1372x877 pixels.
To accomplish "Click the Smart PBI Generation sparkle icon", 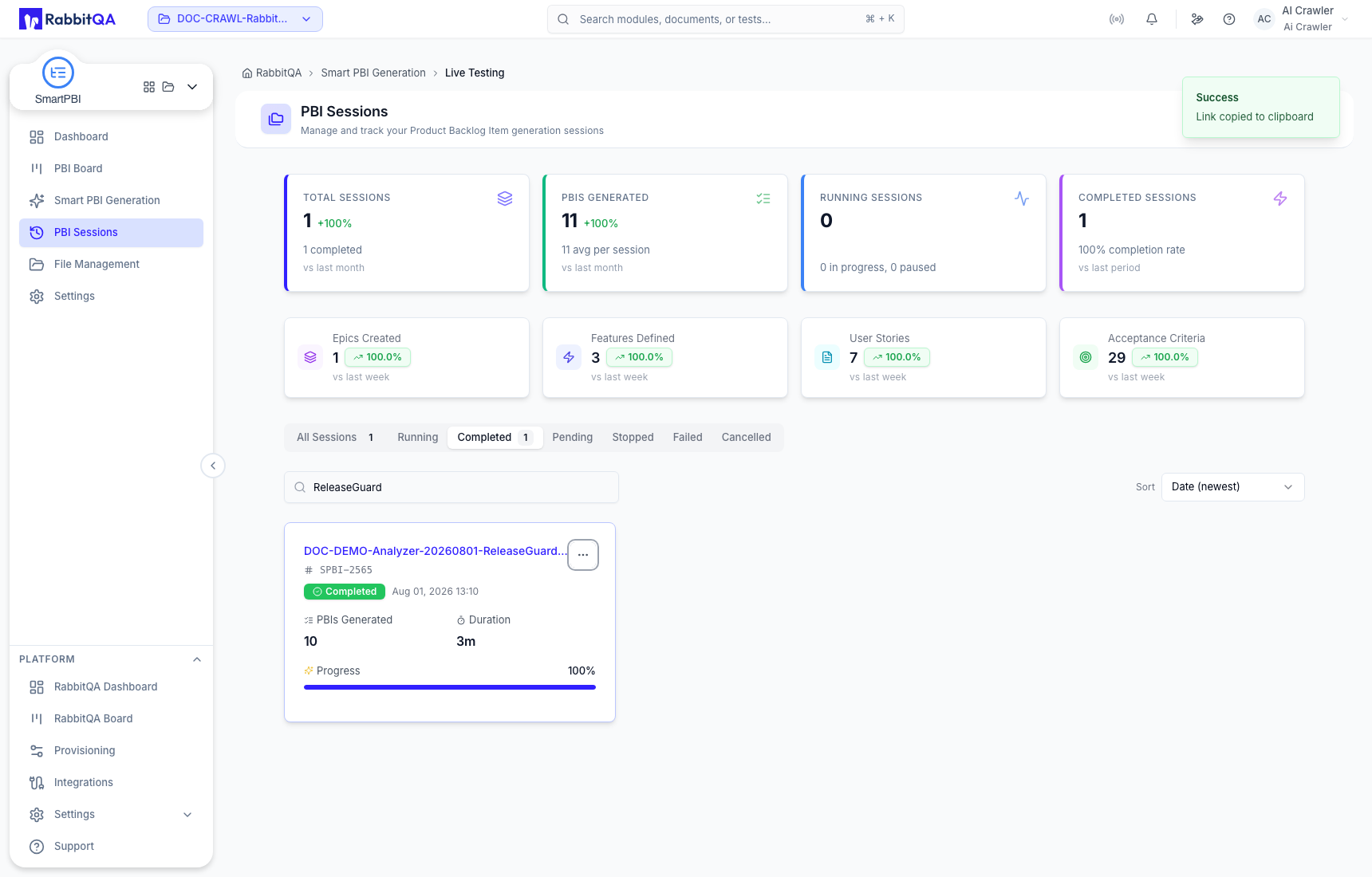I will 37,201.
